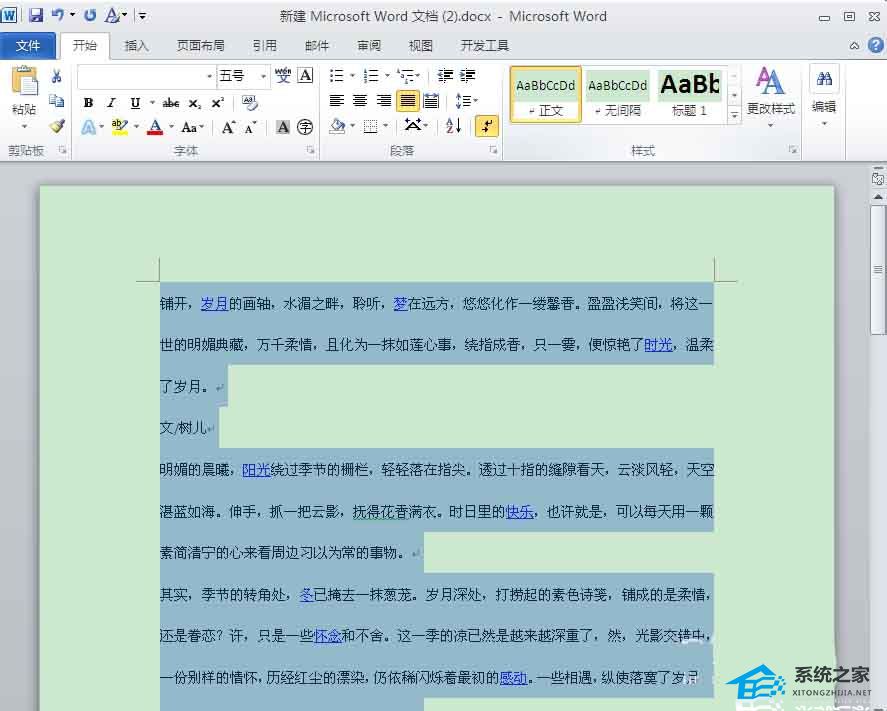Switch to the 页面布局 Page Layout tab
This screenshot has height=711, width=887.
point(200,46)
